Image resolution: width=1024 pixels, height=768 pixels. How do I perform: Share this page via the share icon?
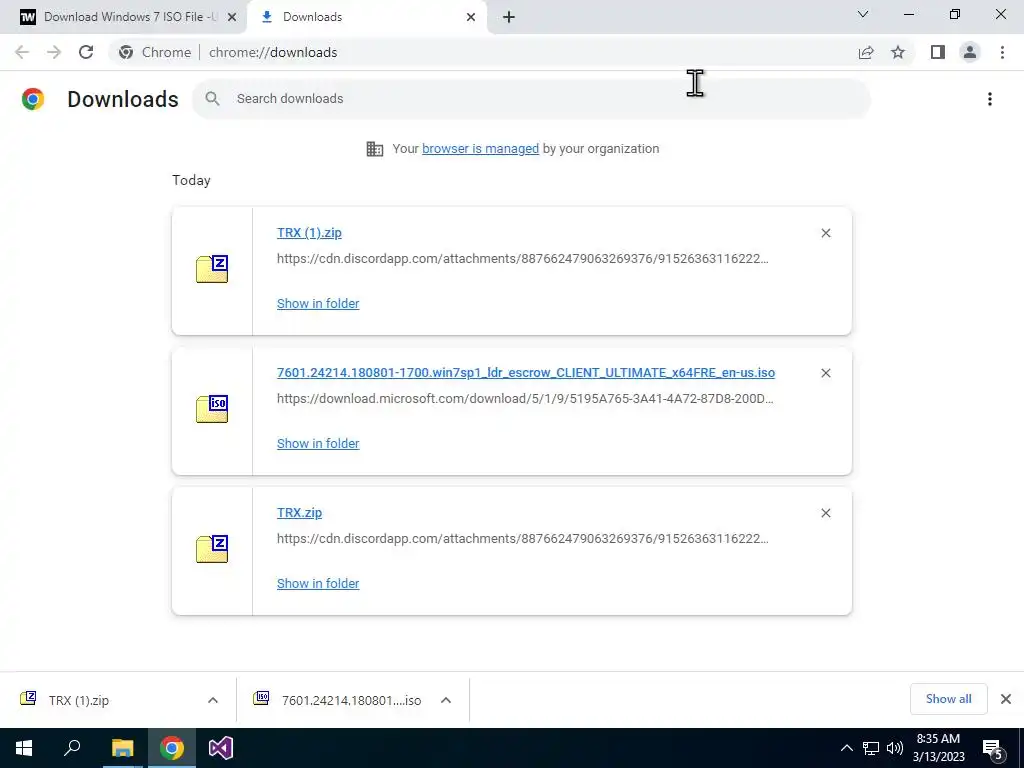866,52
